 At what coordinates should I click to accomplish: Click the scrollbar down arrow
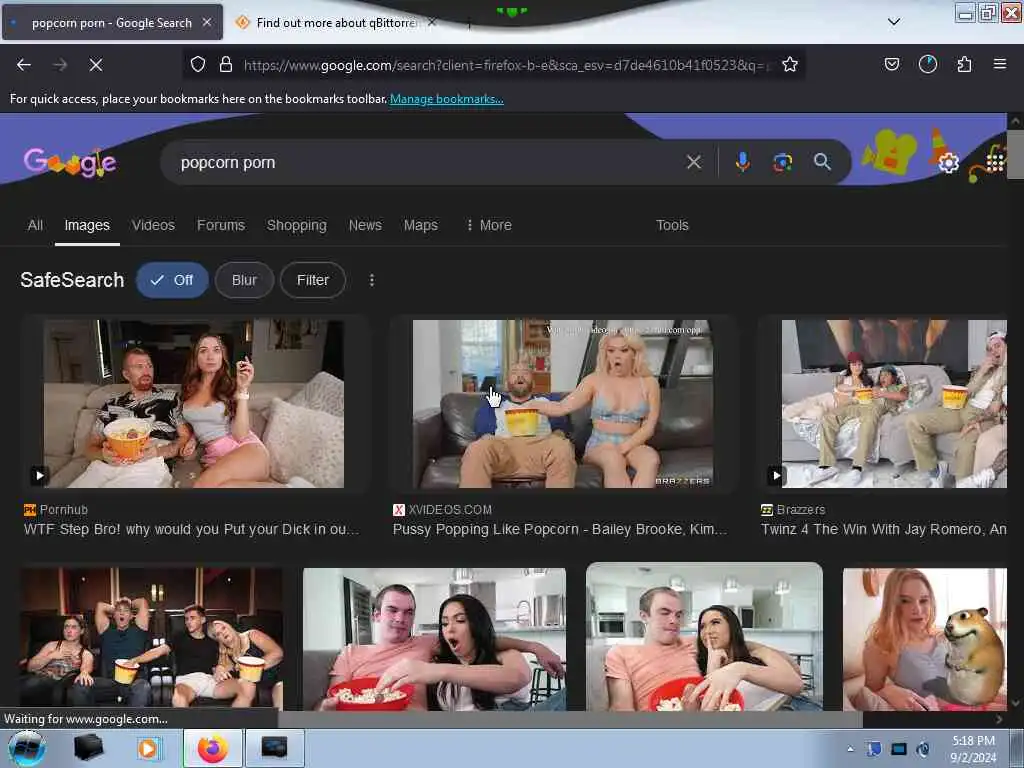click(x=1015, y=703)
